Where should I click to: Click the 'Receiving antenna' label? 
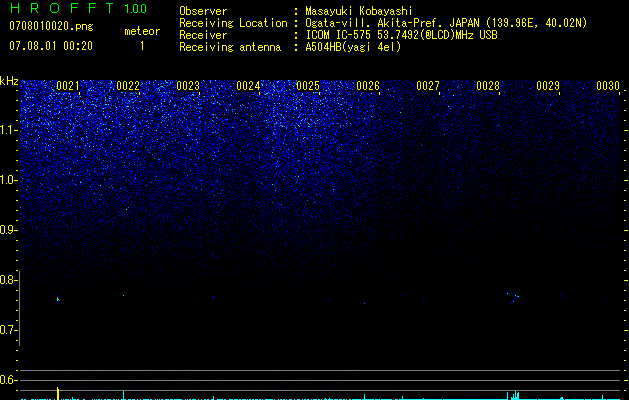pyautogui.click(x=230, y=47)
